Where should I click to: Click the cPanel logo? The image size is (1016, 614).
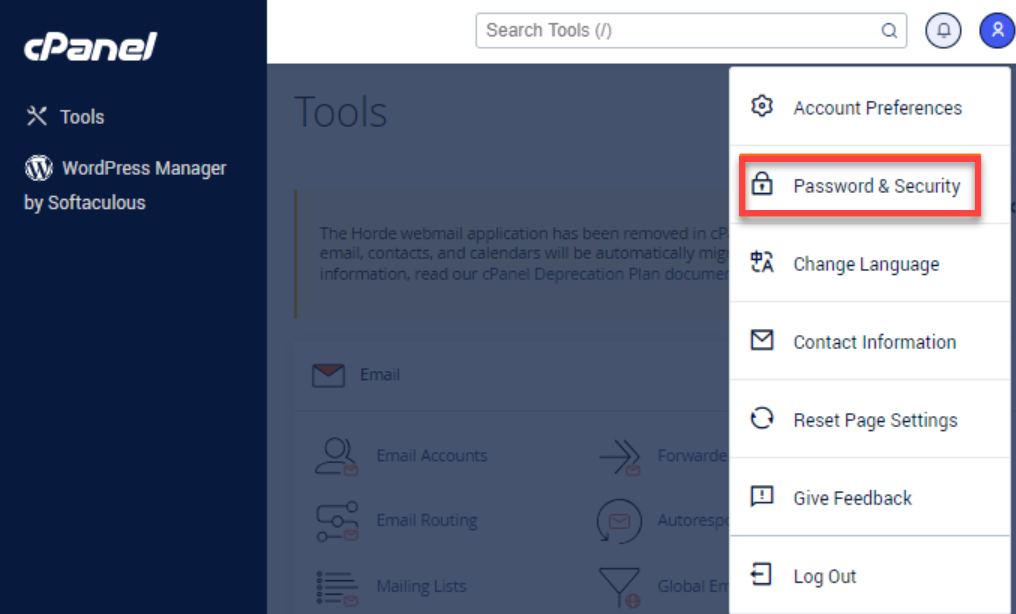(90, 46)
